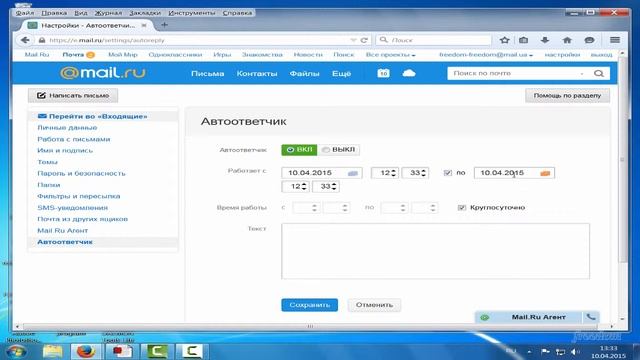
Task: Click into the Текст message area
Action: (435, 251)
